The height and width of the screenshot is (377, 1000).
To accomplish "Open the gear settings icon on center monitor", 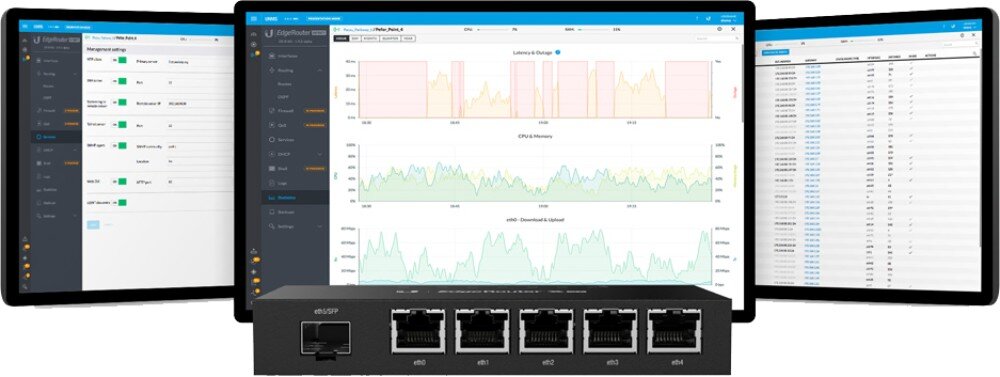I will click(720, 29).
